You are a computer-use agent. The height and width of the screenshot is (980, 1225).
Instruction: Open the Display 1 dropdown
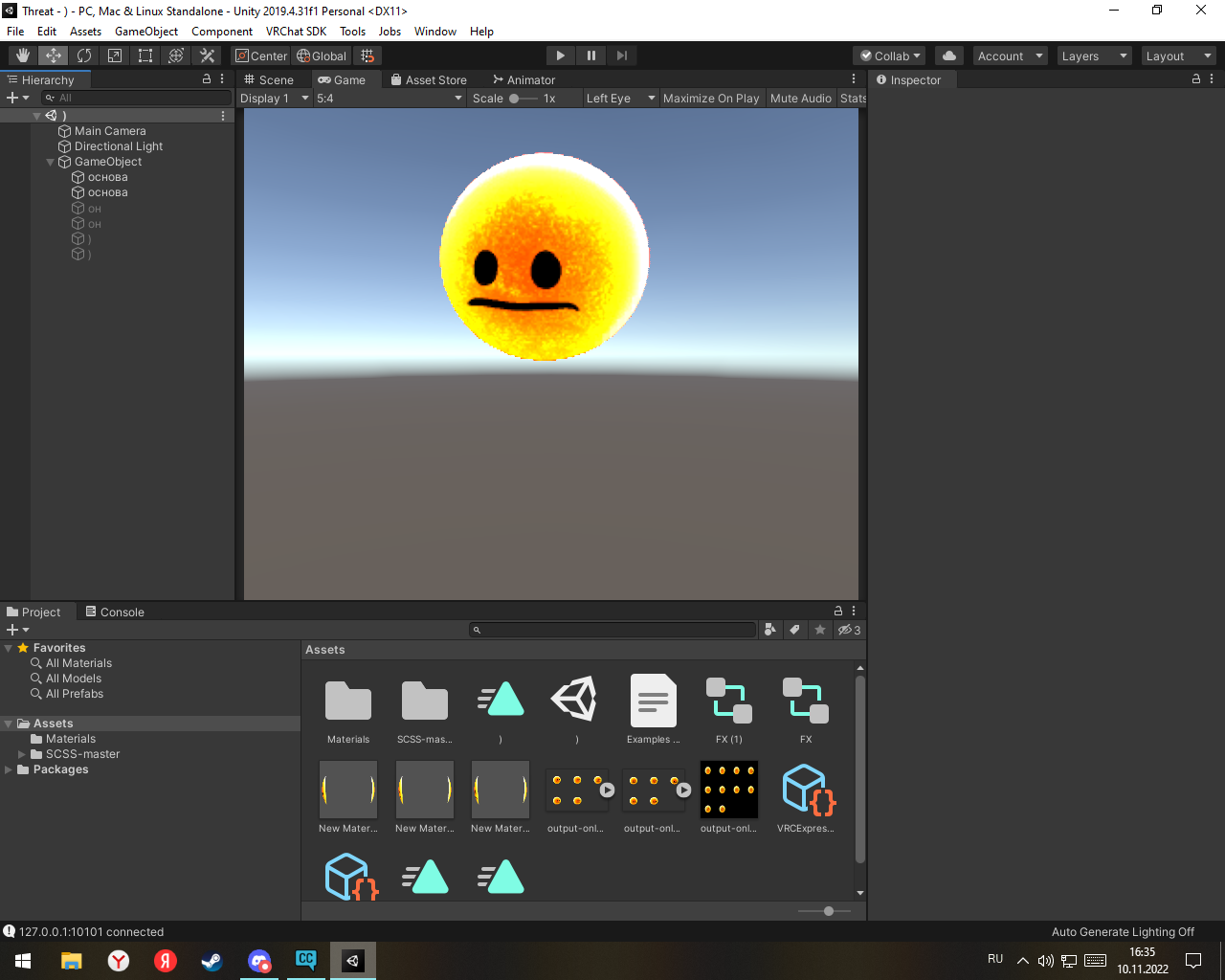pos(274,99)
